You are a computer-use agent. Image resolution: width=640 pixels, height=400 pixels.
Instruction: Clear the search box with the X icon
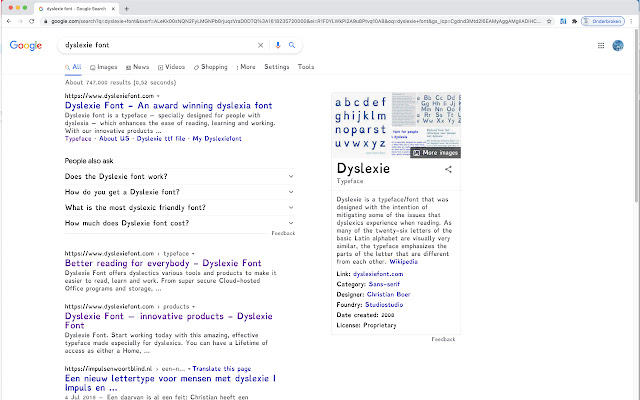click(260, 45)
